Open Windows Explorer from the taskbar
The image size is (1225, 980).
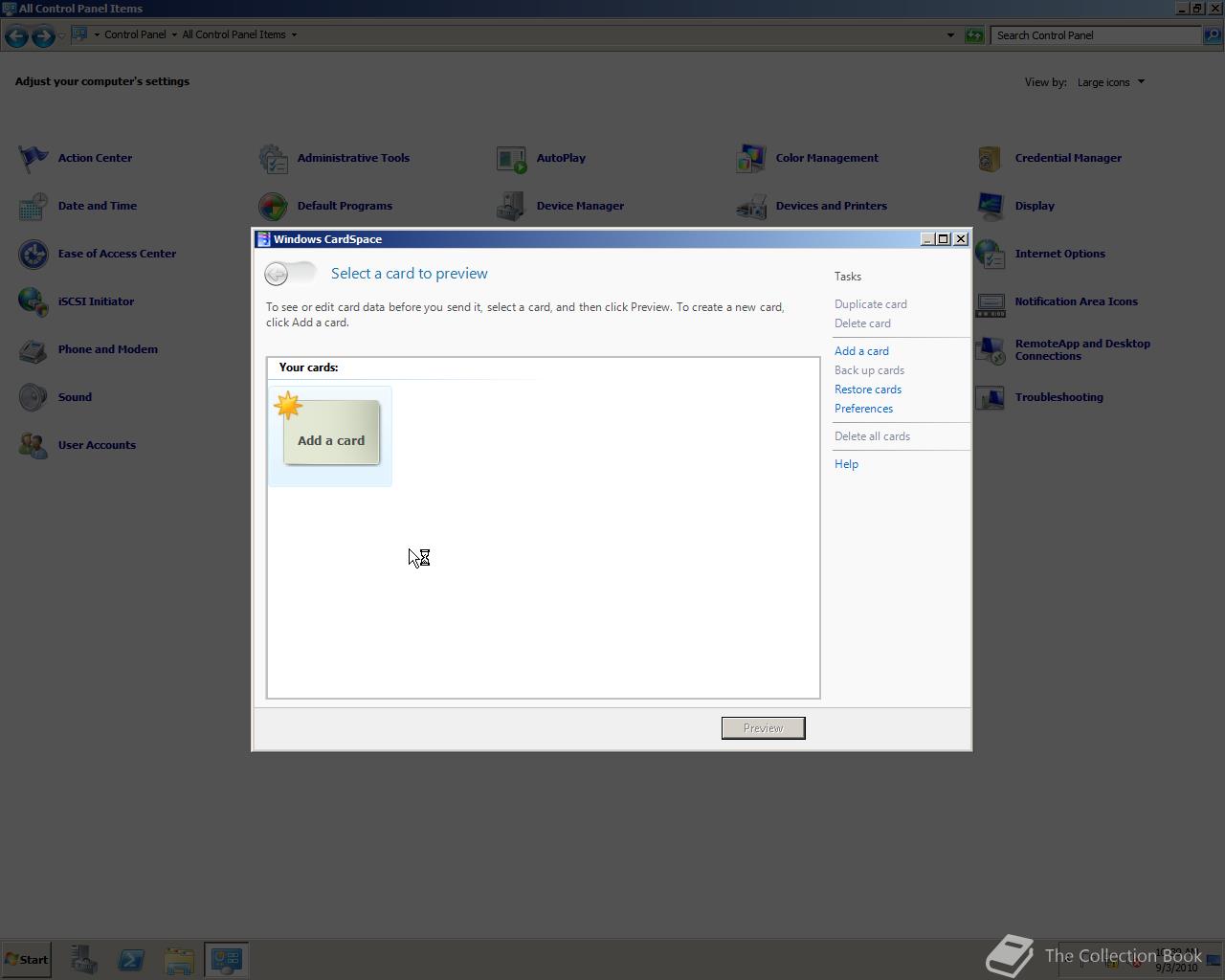[x=179, y=960]
